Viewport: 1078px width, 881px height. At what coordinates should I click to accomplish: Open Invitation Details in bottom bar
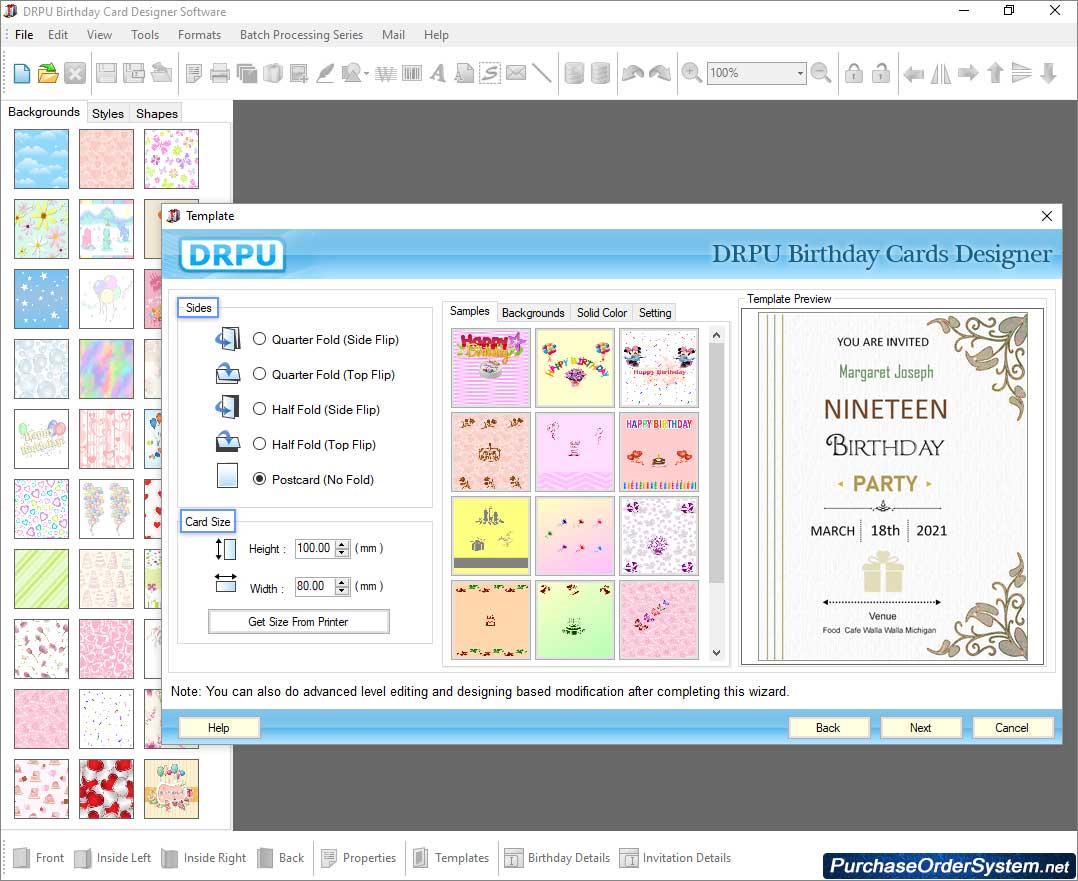pyautogui.click(x=676, y=858)
